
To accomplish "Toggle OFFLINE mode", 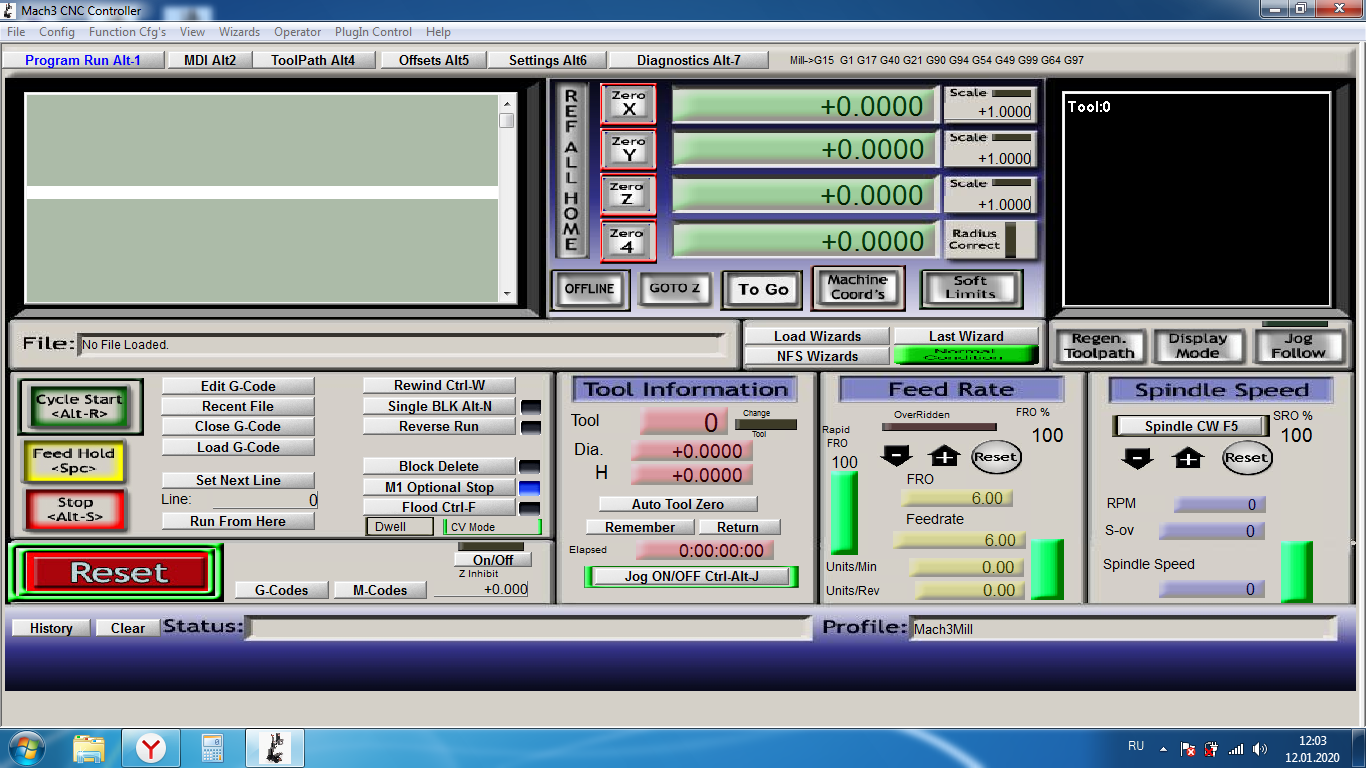I will coord(590,289).
